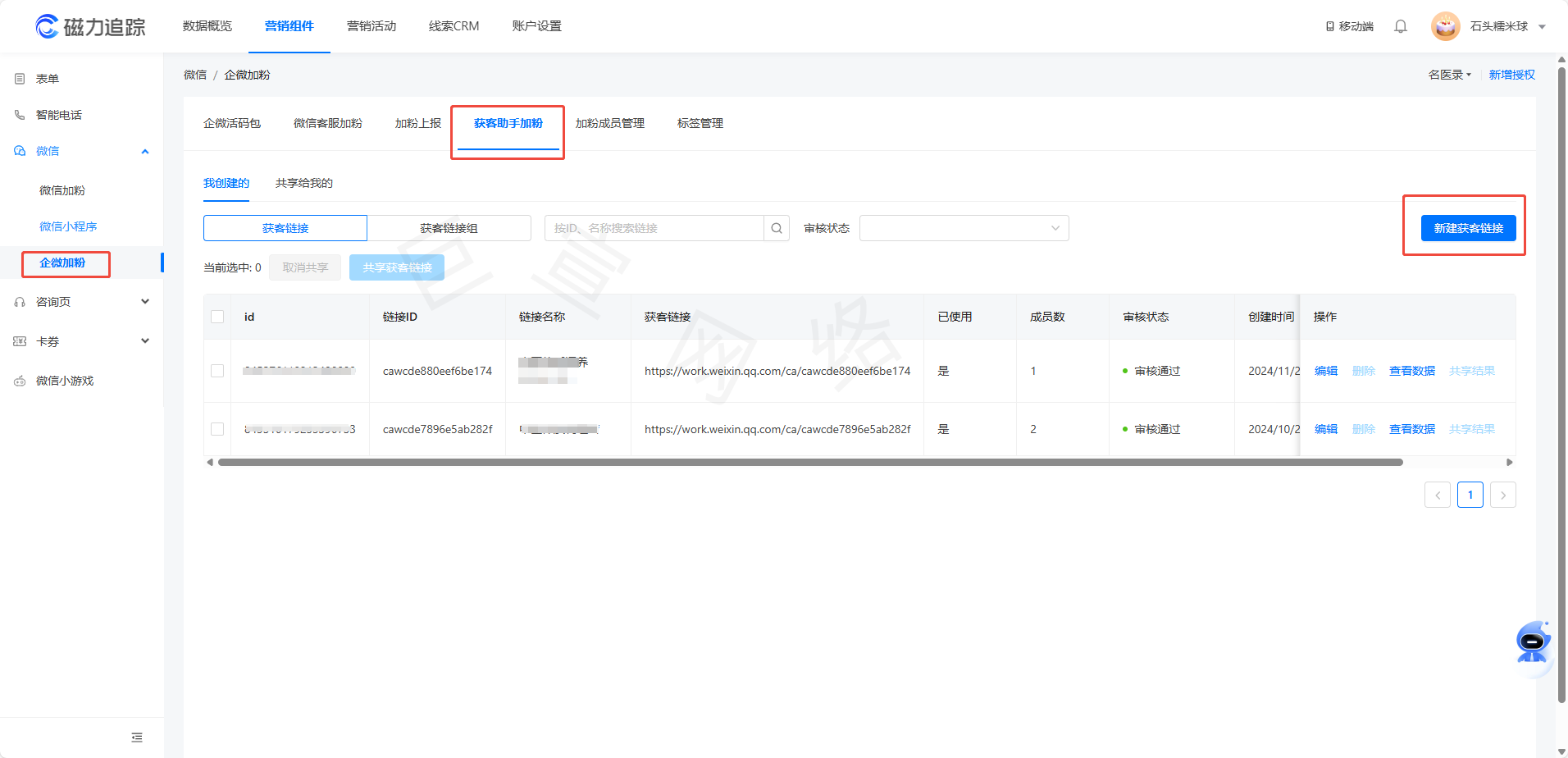
Task: Open the 线索CRM top menu
Action: (454, 26)
